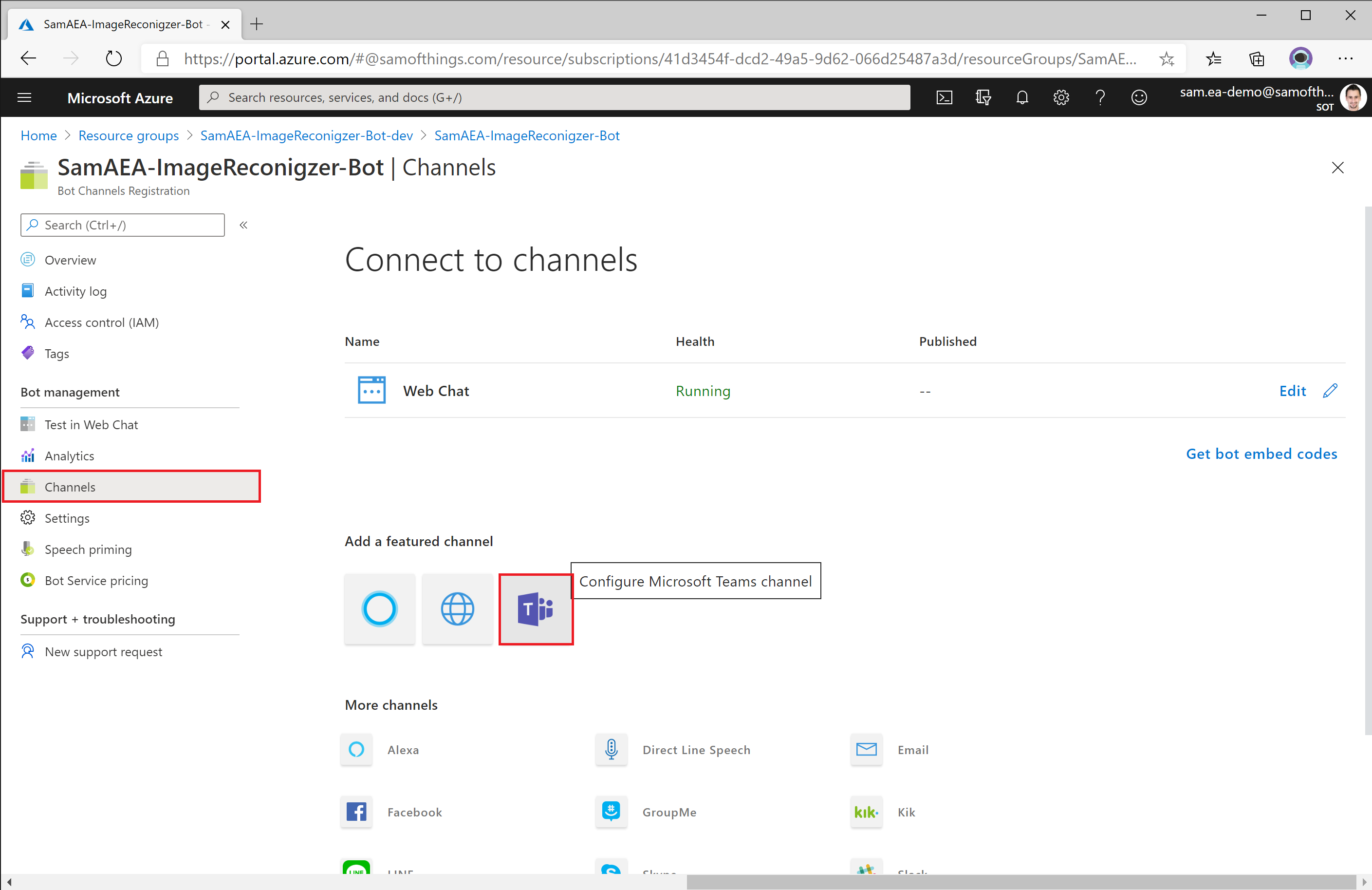
Task: Open directory and subscription filter icon
Action: [983, 97]
